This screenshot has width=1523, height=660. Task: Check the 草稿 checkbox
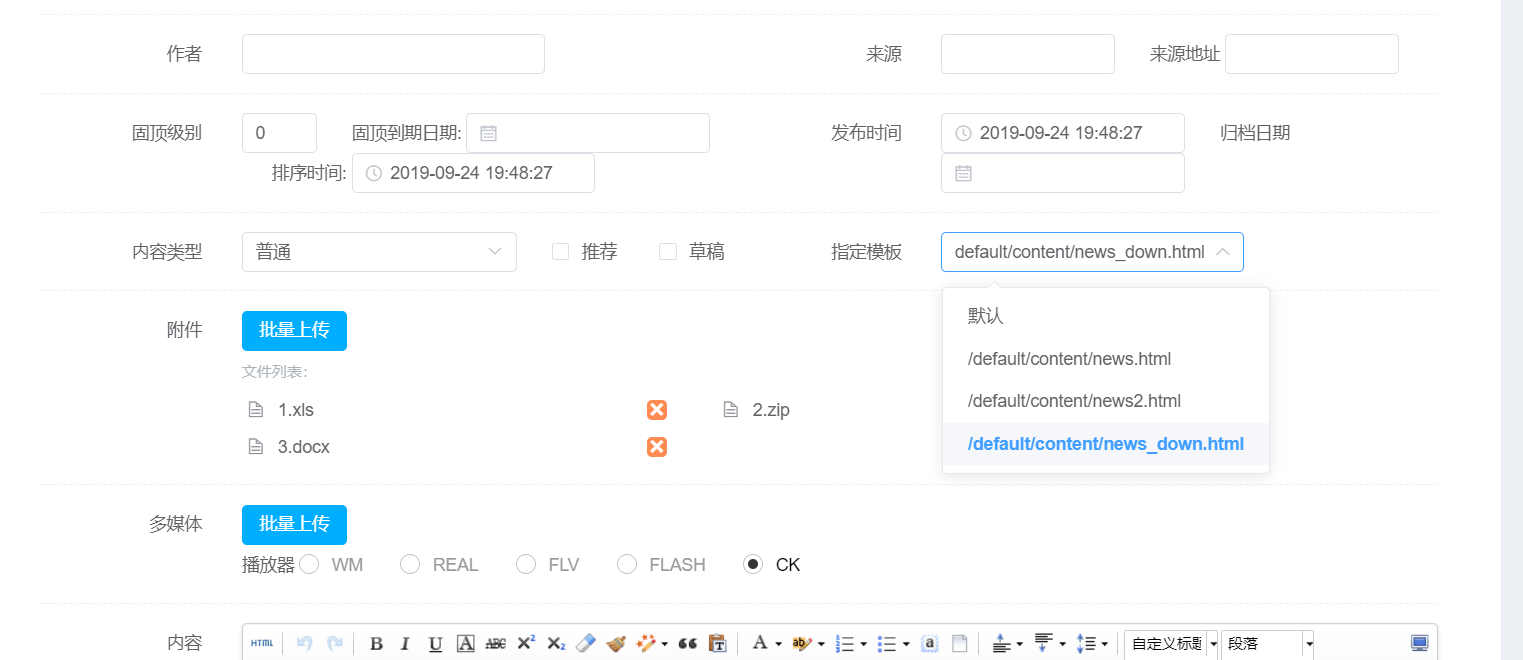(x=668, y=252)
